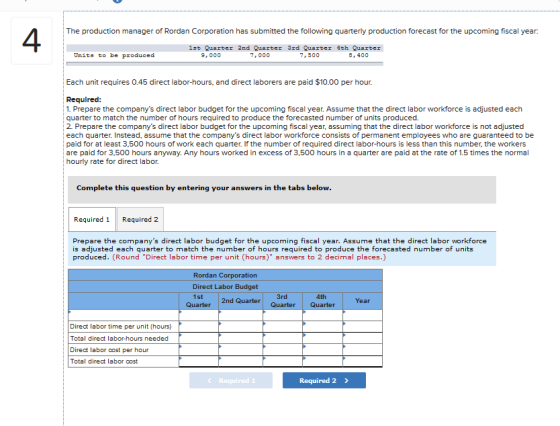The image size is (560, 426).
Task: Select Year total direct labor cost cell
Action: (x=362, y=361)
